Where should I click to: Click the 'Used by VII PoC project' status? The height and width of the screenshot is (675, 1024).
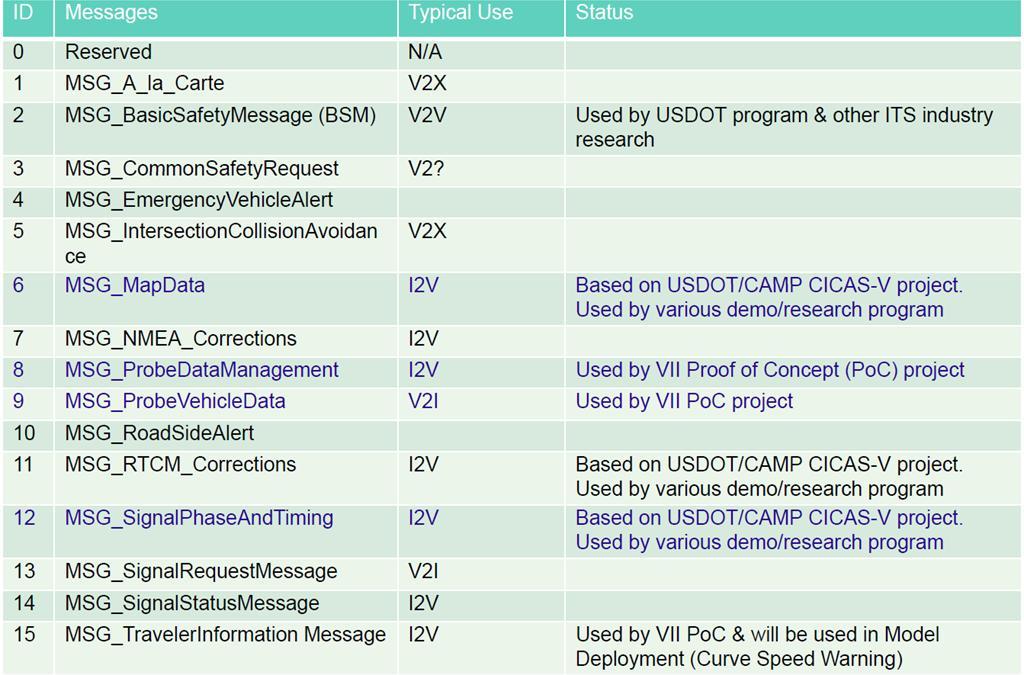[684, 401]
